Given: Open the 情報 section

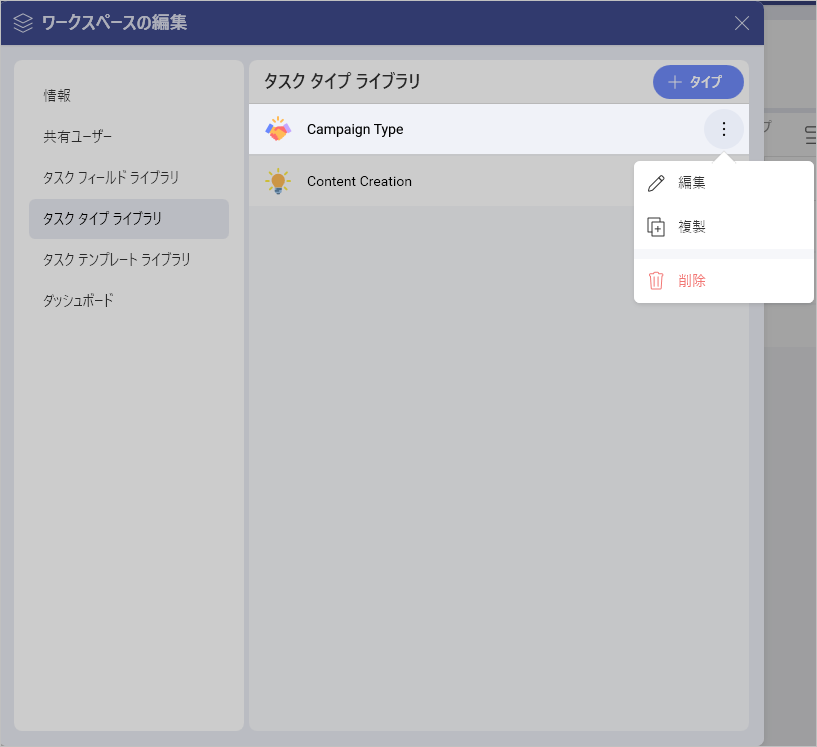Looking at the screenshot, I should click(x=129, y=95).
